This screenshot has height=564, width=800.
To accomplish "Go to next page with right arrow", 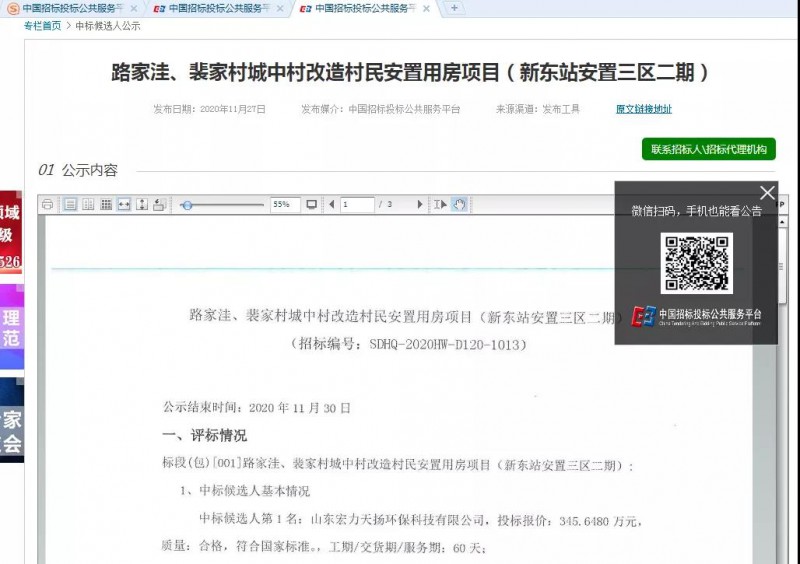I will (420, 205).
